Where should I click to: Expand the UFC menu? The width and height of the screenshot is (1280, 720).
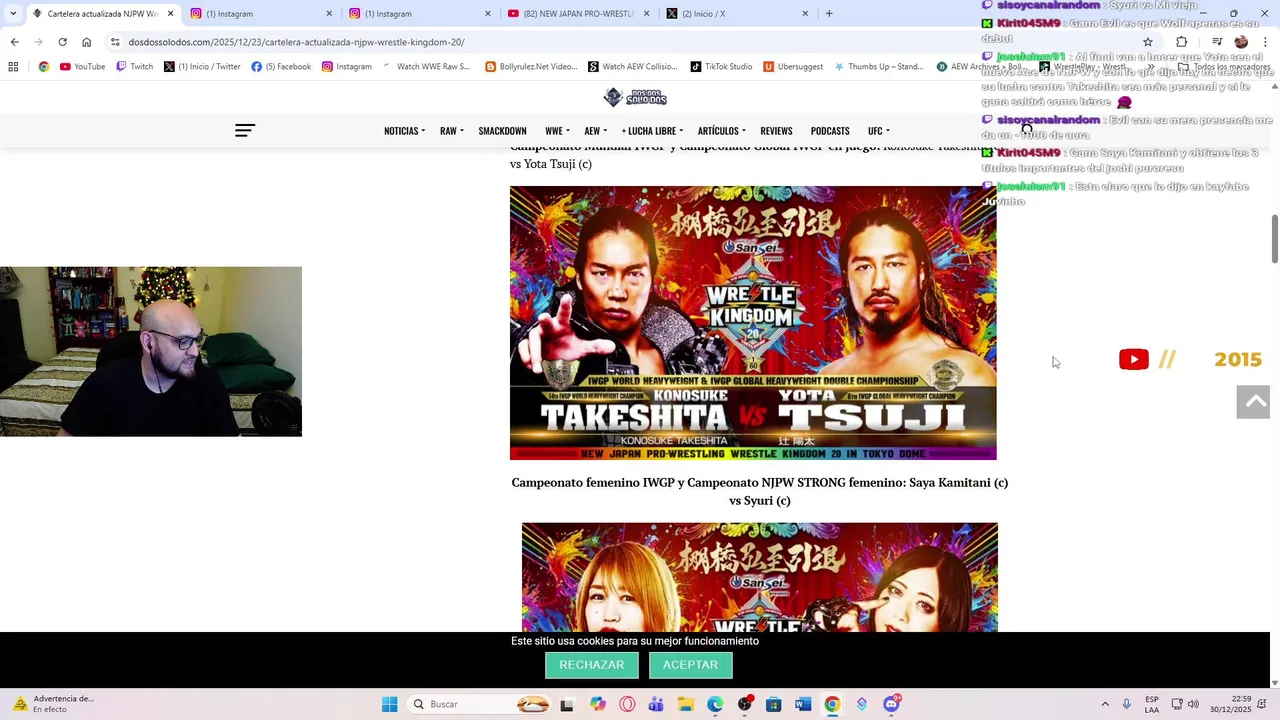pos(878,131)
